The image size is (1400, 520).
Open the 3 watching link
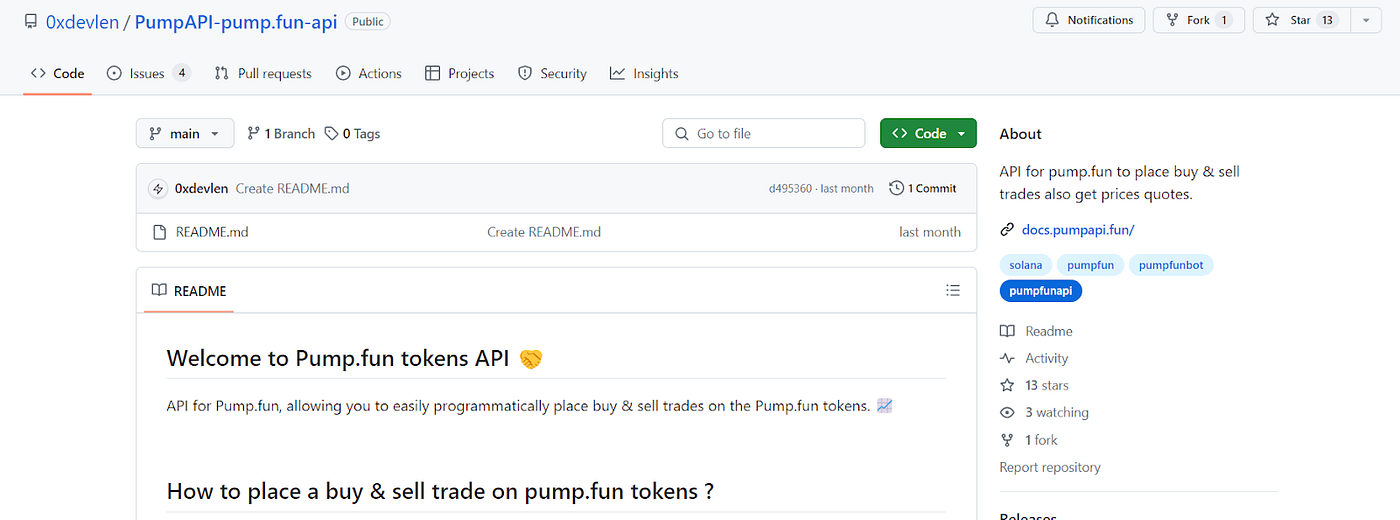tap(1057, 412)
